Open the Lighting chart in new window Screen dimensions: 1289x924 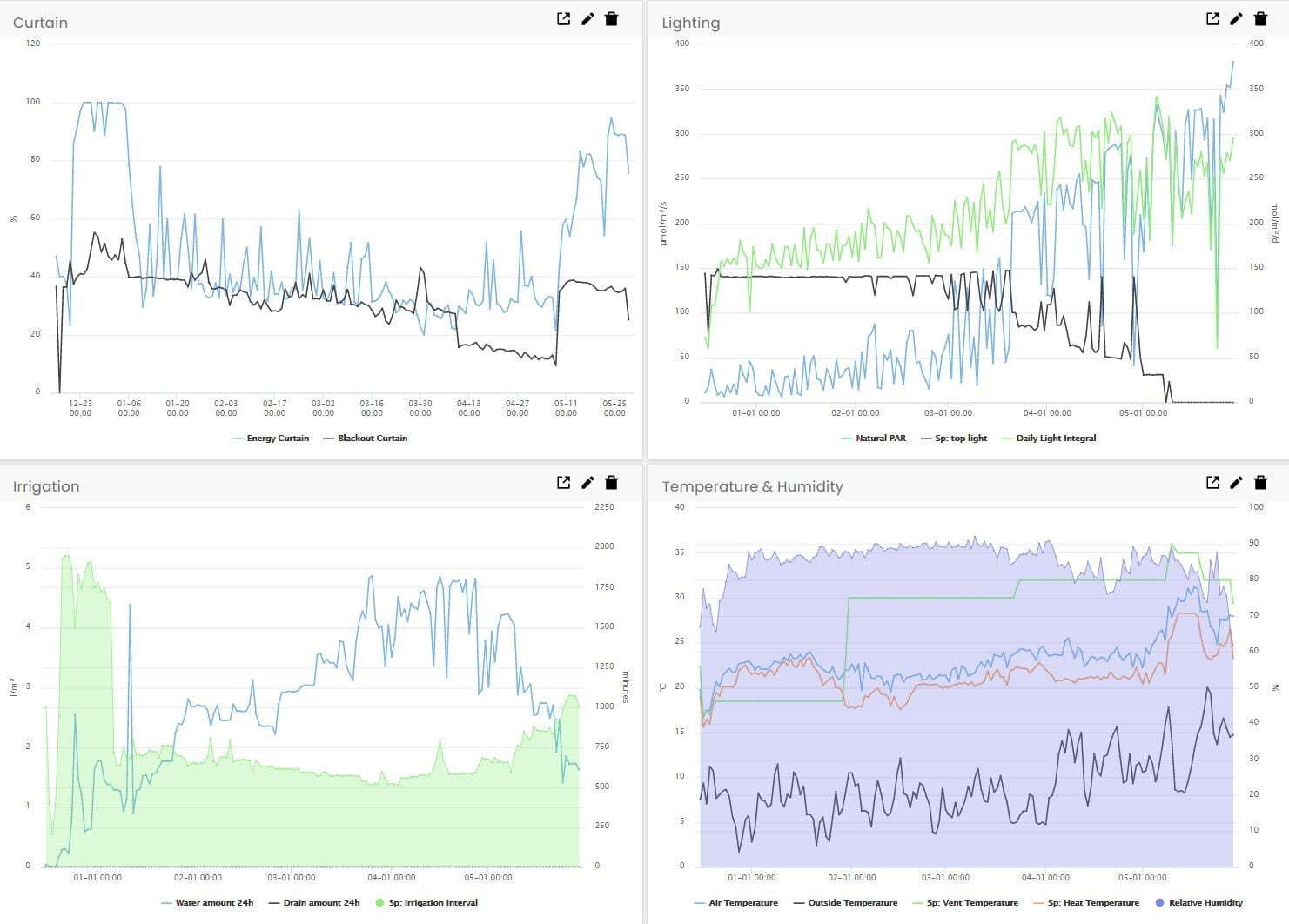pyautogui.click(x=1212, y=18)
